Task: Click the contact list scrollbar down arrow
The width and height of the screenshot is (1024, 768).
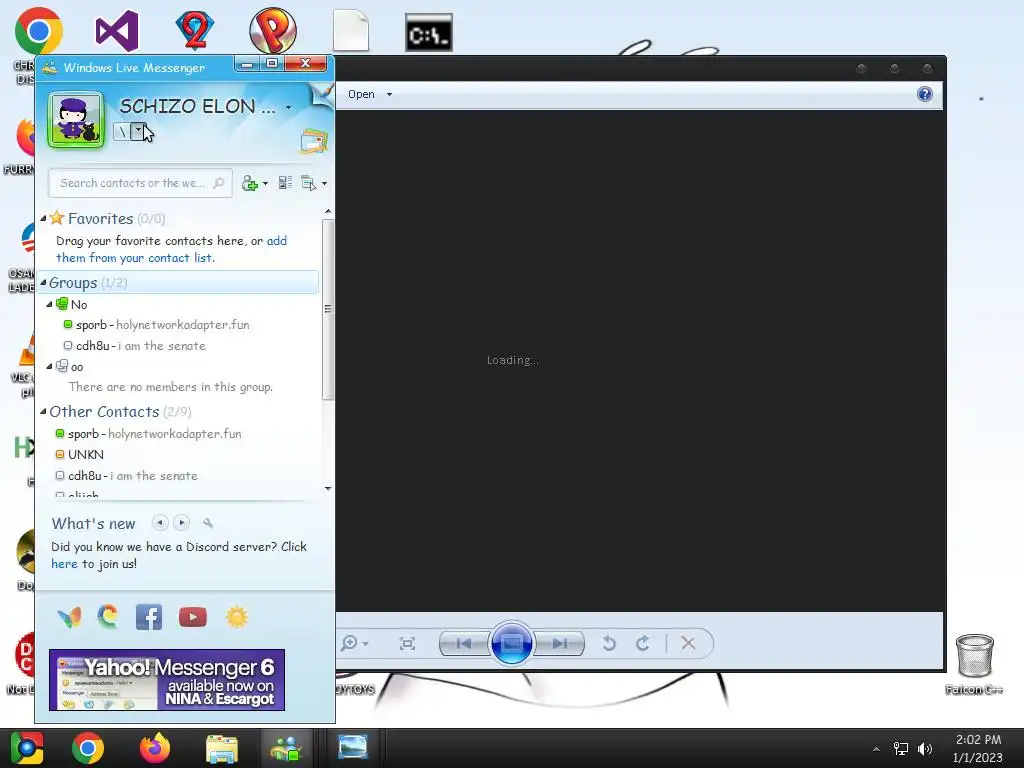Action: tap(328, 488)
